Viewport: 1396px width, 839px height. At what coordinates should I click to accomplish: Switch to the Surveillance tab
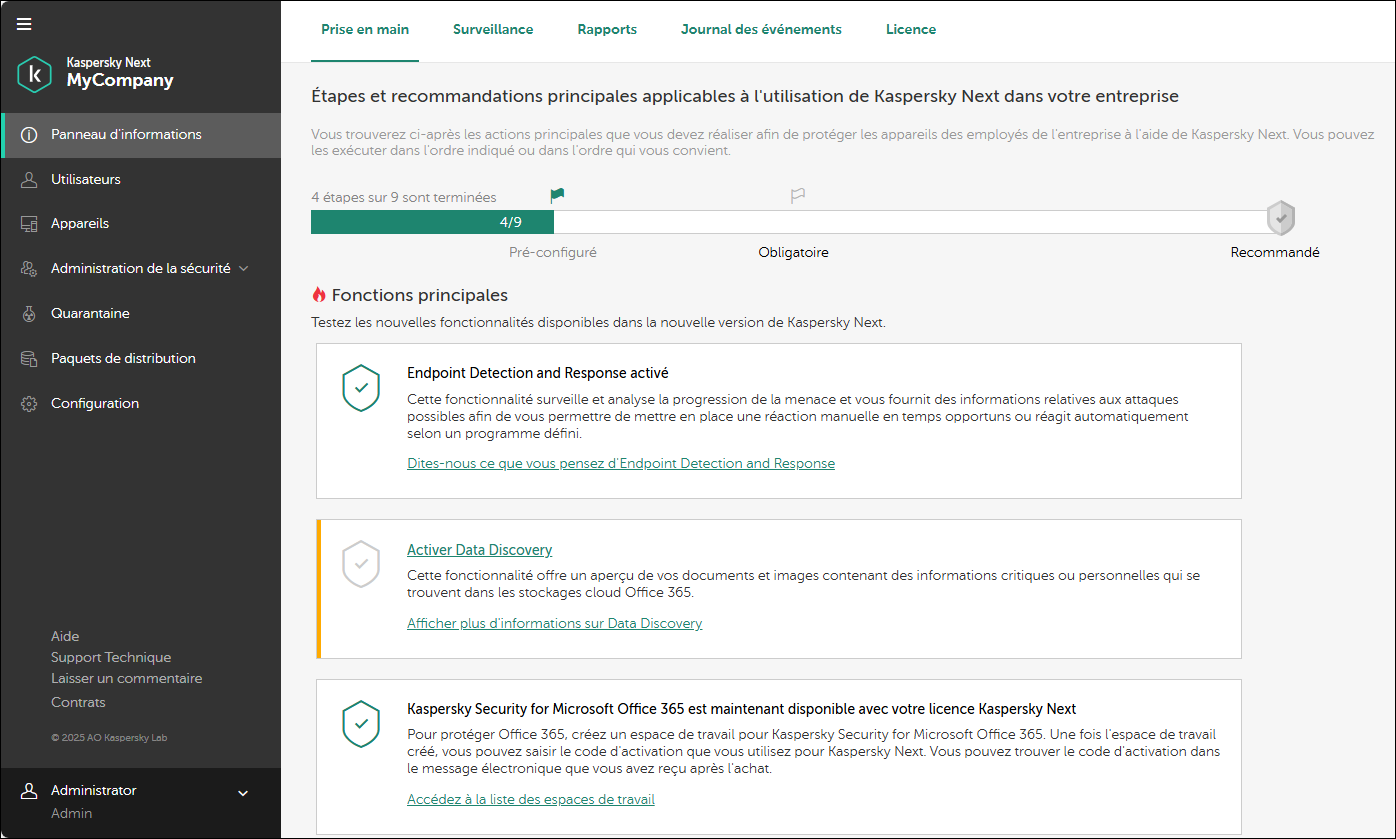pos(493,30)
